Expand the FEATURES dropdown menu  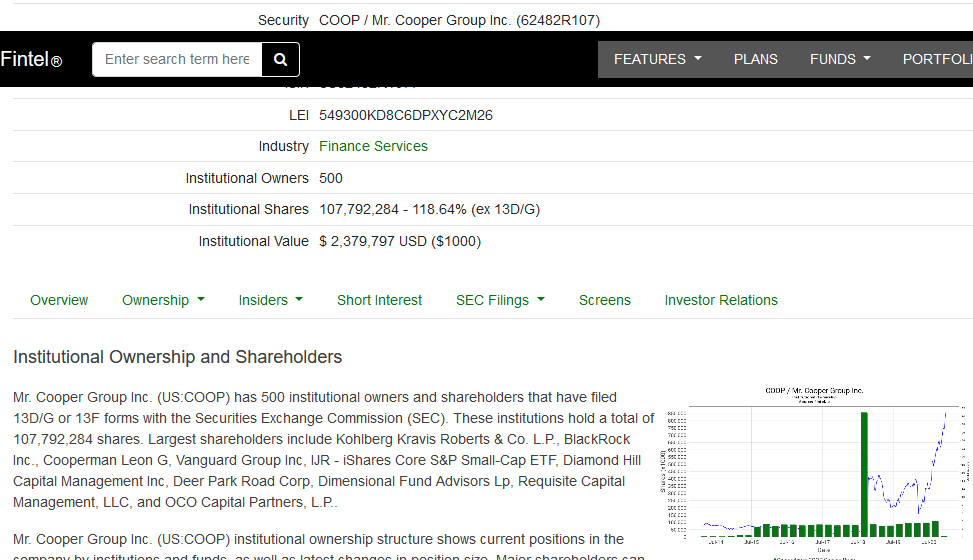tap(658, 60)
